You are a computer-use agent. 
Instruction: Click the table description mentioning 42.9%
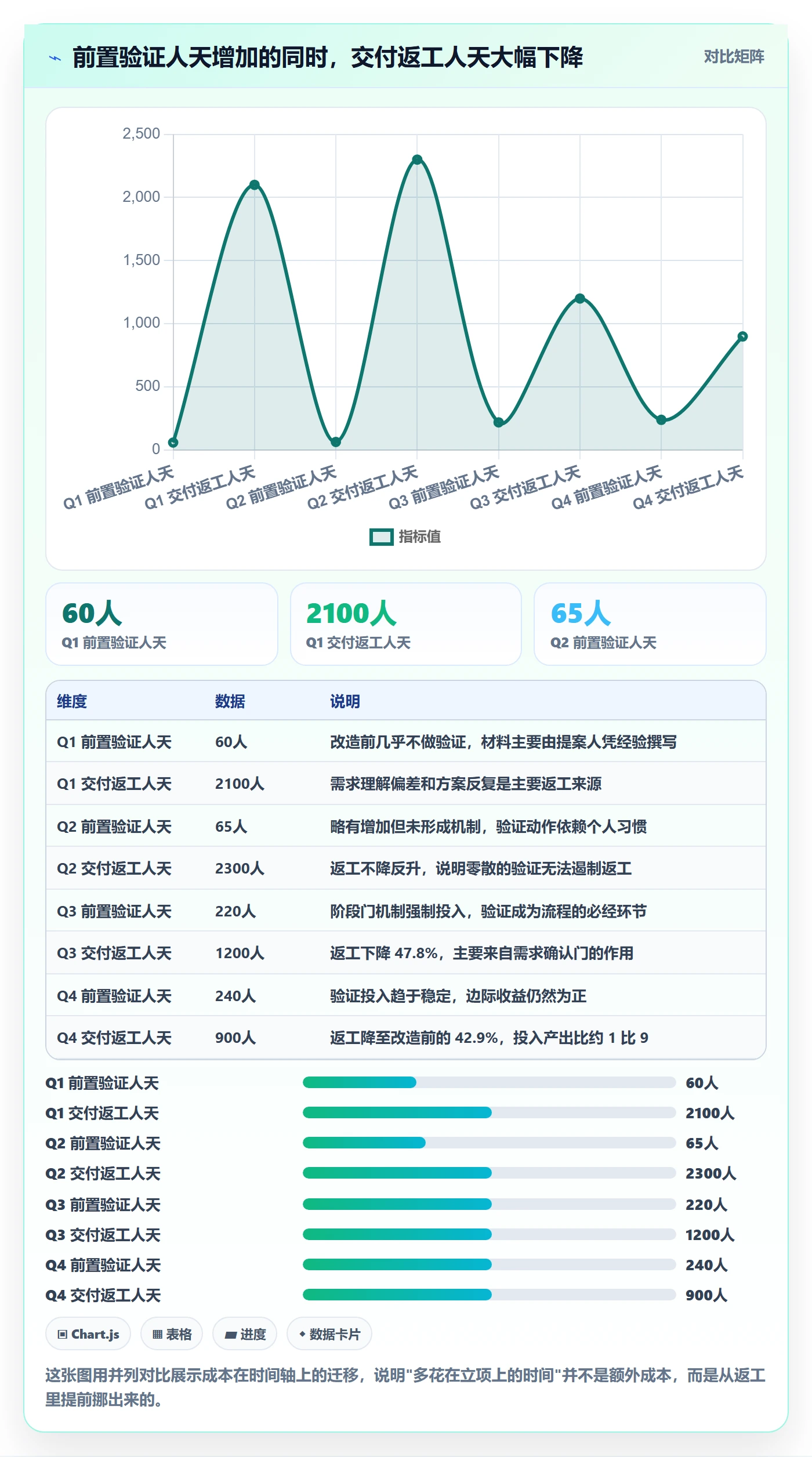(489, 1038)
